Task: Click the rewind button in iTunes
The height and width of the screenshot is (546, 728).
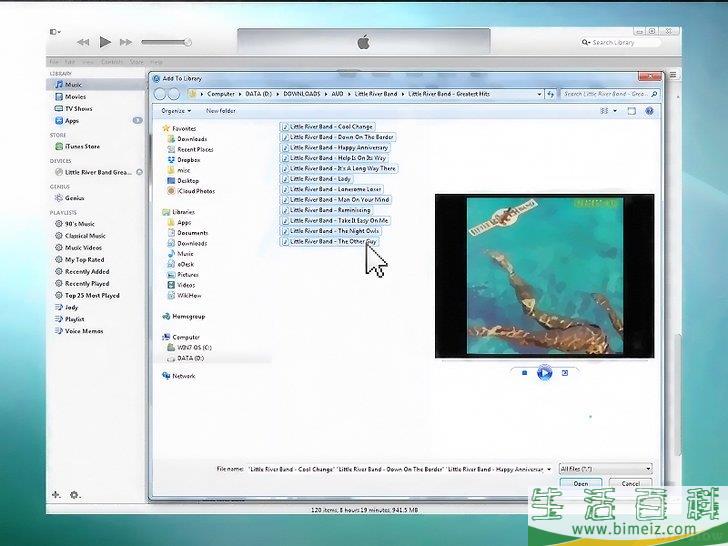Action: click(82, 42)
